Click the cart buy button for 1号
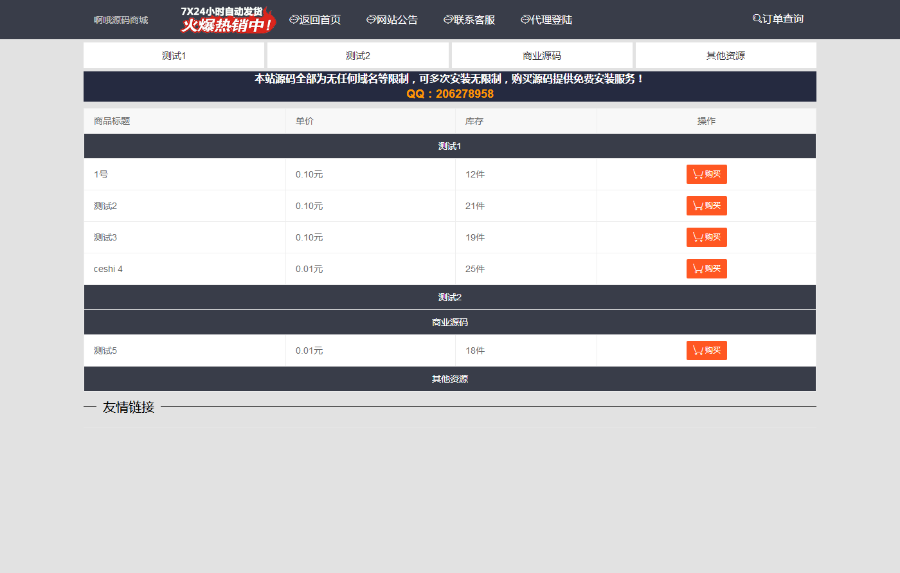This screenshot has height=573, width=900. (707, 174)
